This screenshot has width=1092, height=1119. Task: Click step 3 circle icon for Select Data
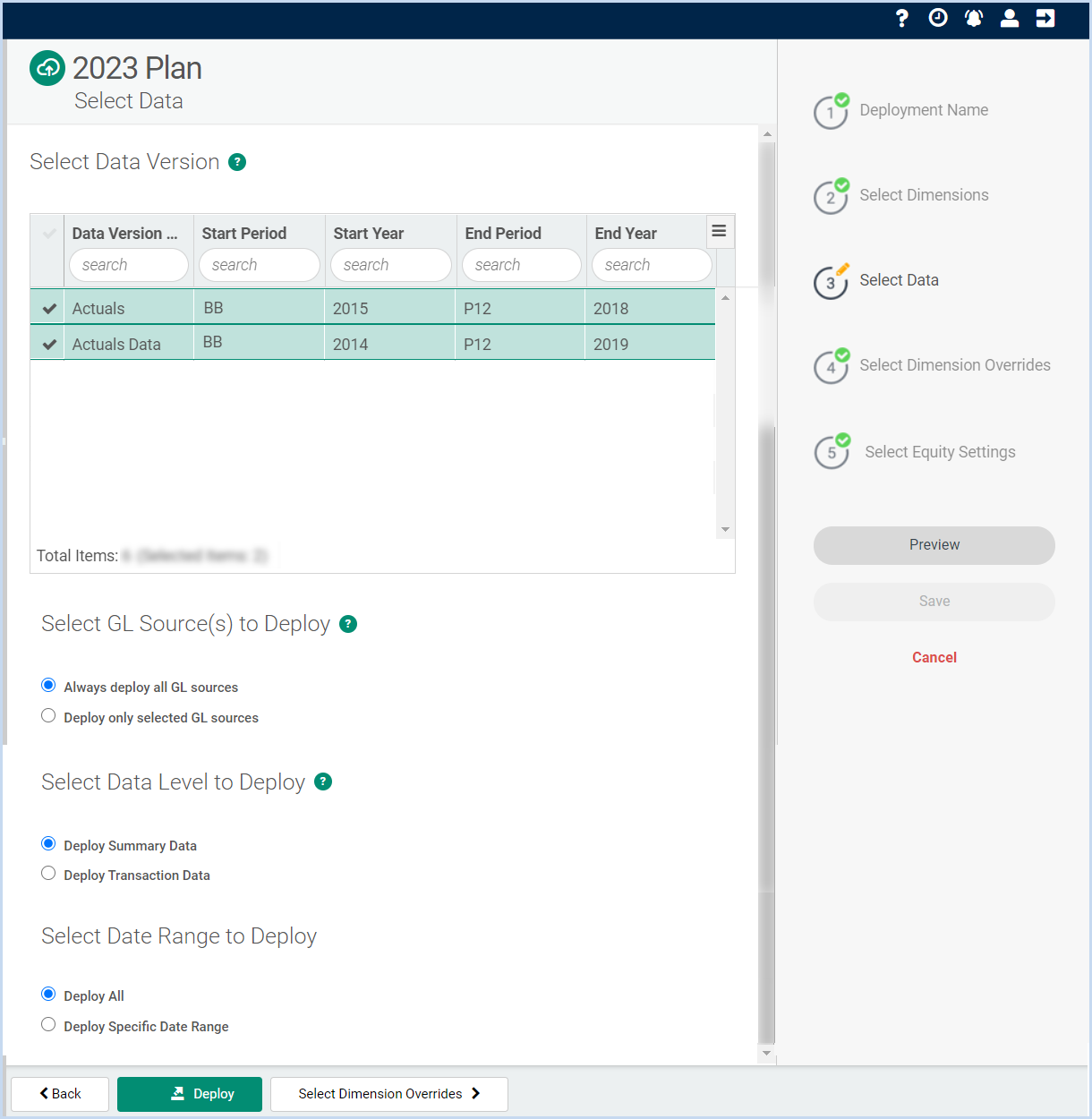(831, 282)
